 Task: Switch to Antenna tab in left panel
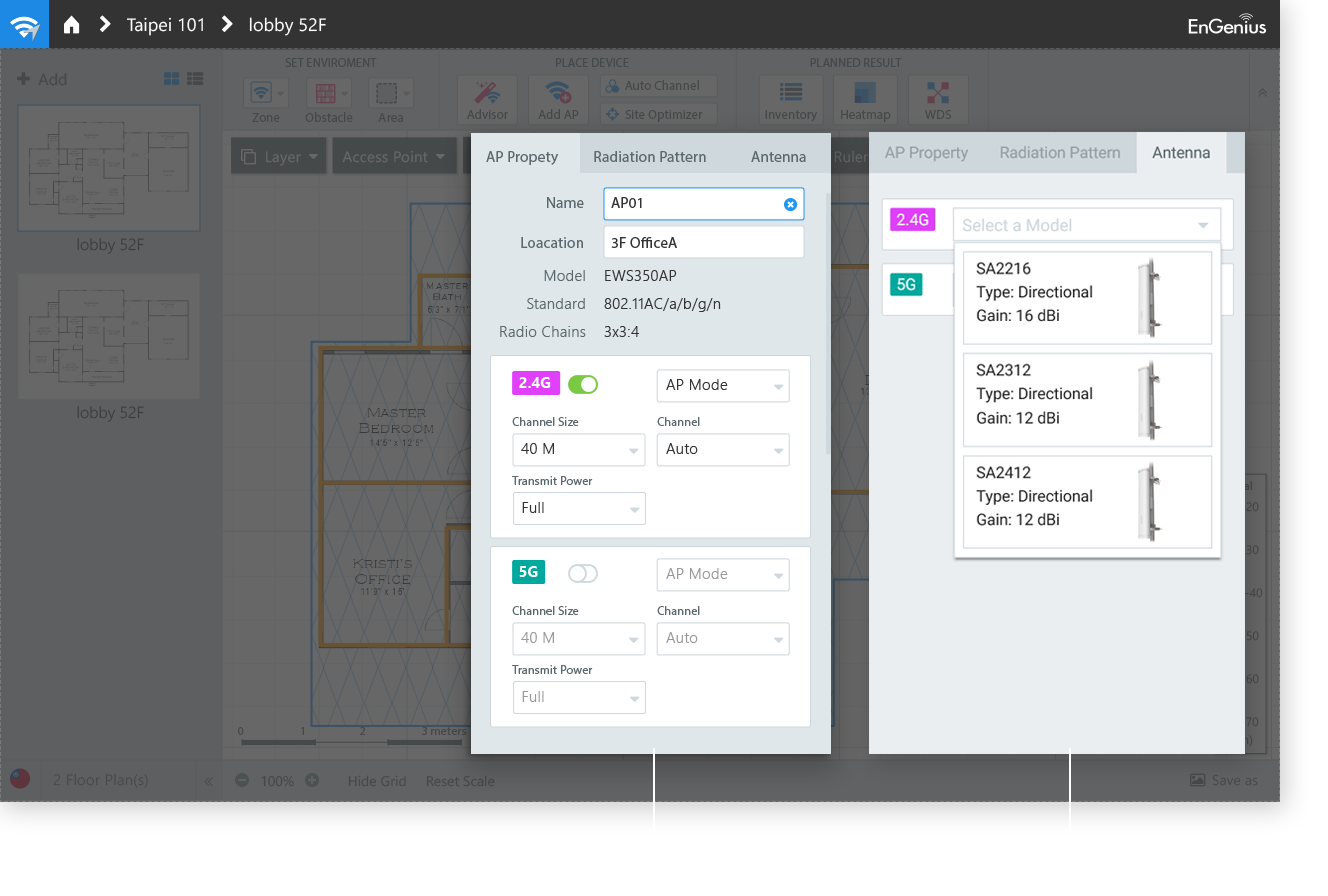tap(779, 157)
